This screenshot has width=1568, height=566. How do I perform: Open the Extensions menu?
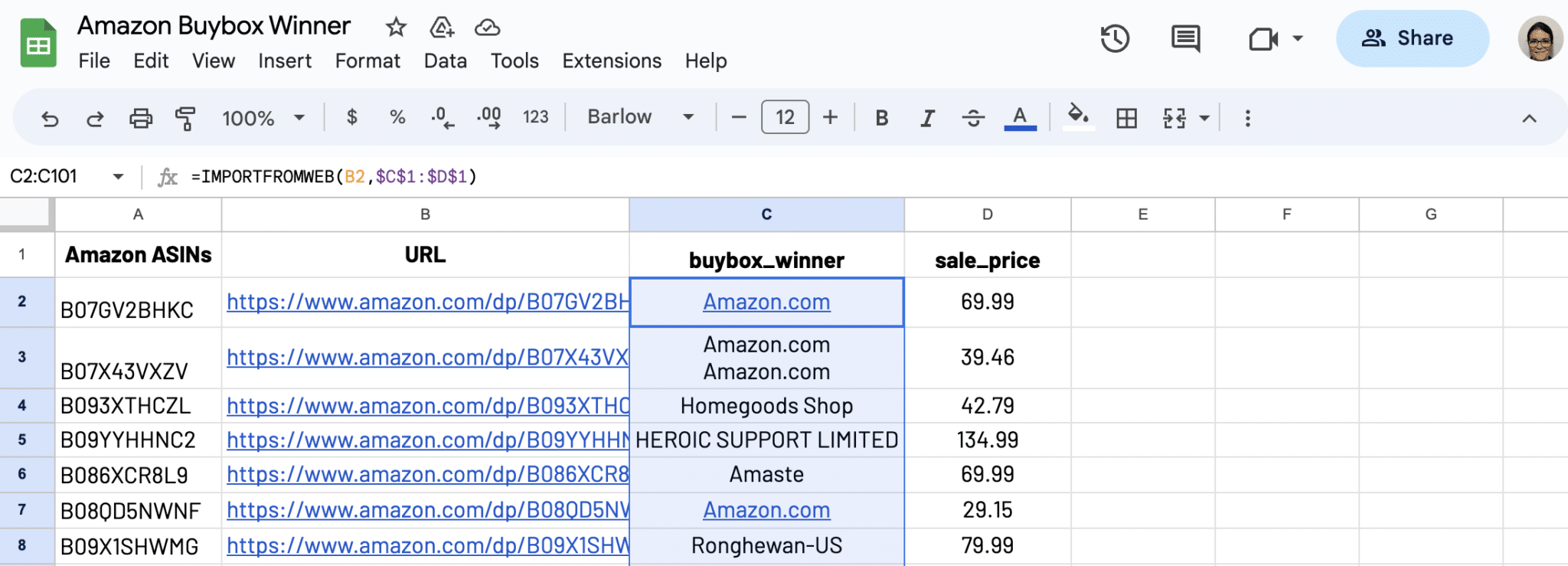click(612, 61)
